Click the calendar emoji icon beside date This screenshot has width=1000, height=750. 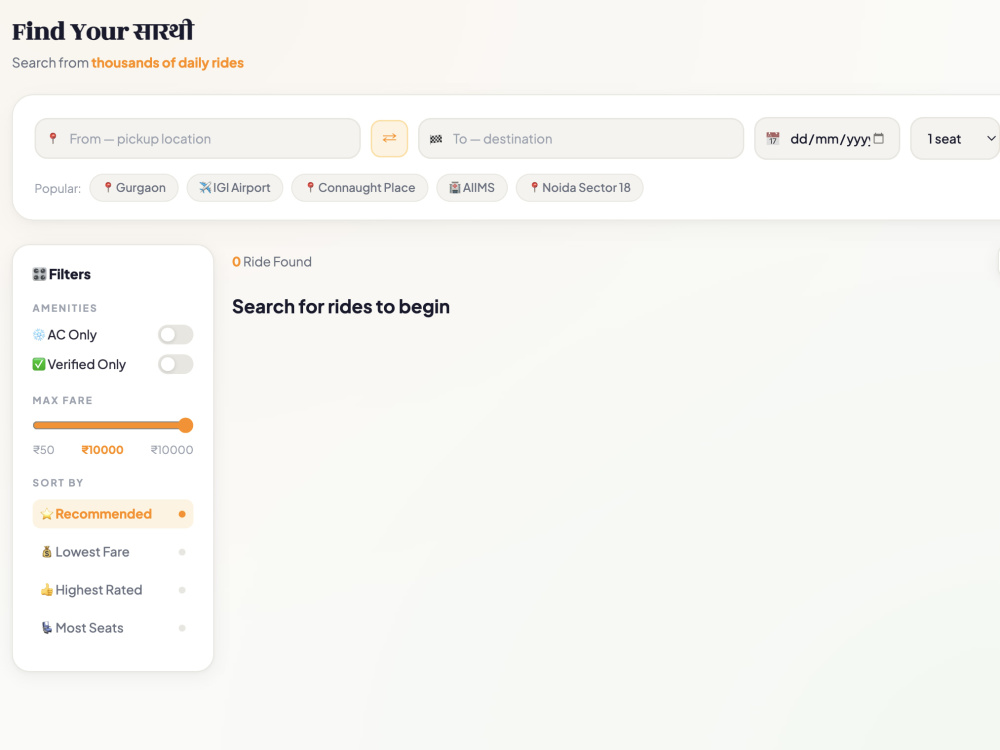pyautogui.click(x=772, y=138)
